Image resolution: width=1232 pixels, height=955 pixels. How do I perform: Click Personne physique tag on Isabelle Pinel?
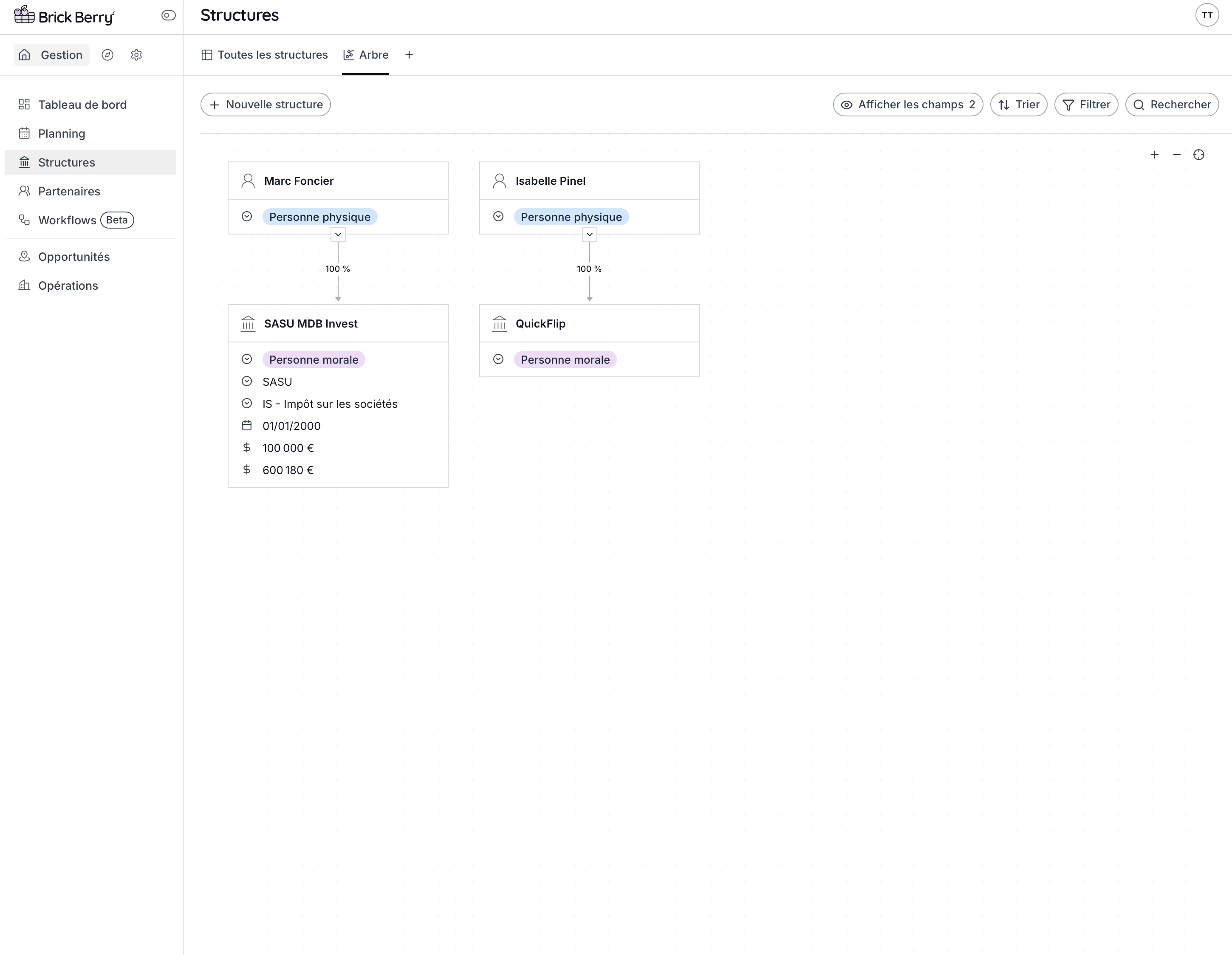point(571,217)
